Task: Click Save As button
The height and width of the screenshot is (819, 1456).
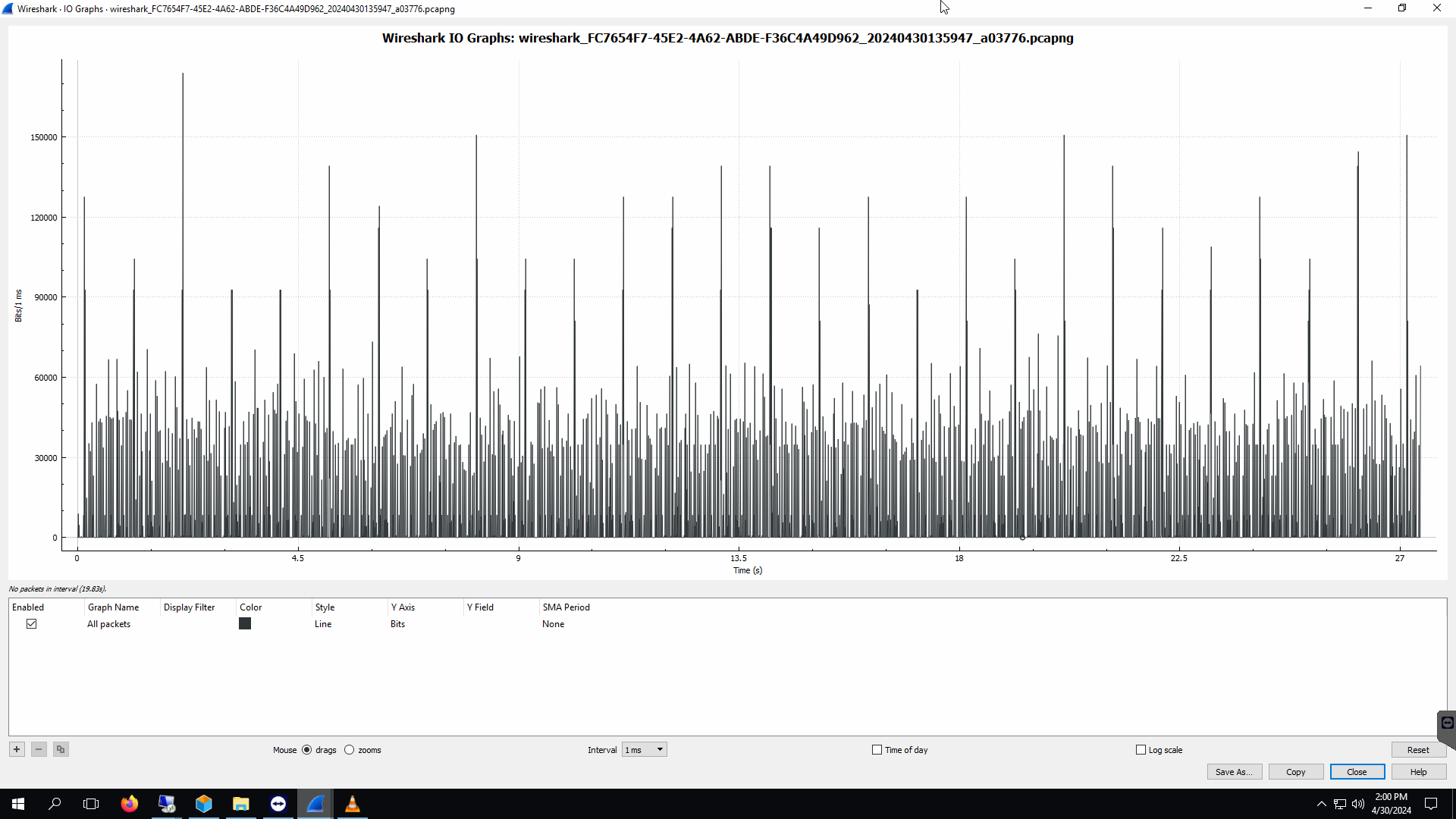Action: click(x=1235, y=772)
